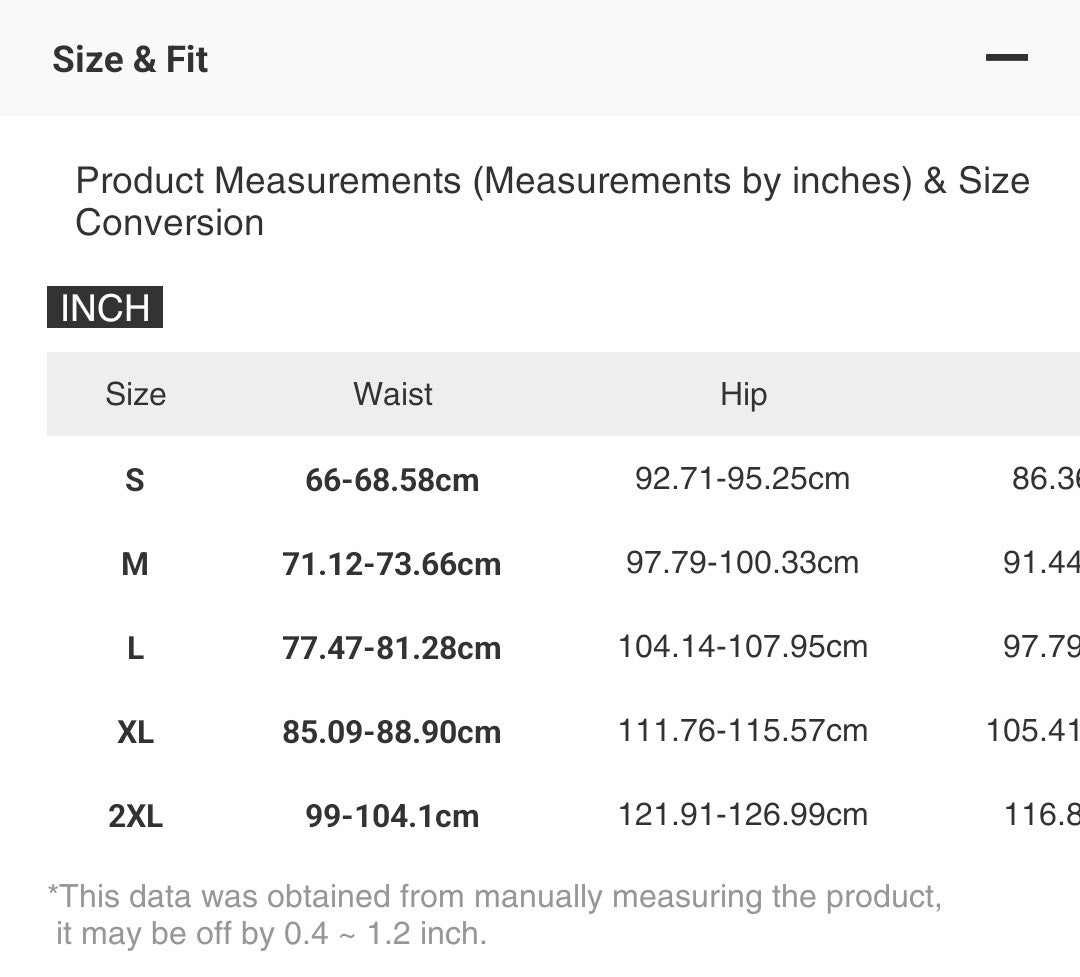Image resolution: width=1080 pixels, height=977 pixels.
Task: Click the Product Measurements description text
Action: click(552, 202)
